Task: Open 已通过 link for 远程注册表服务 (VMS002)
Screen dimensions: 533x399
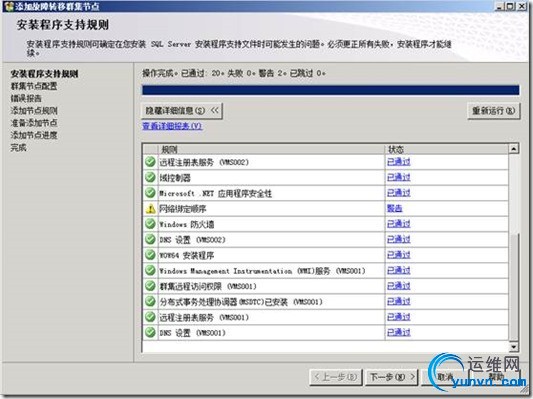Action: click(399, 162)
